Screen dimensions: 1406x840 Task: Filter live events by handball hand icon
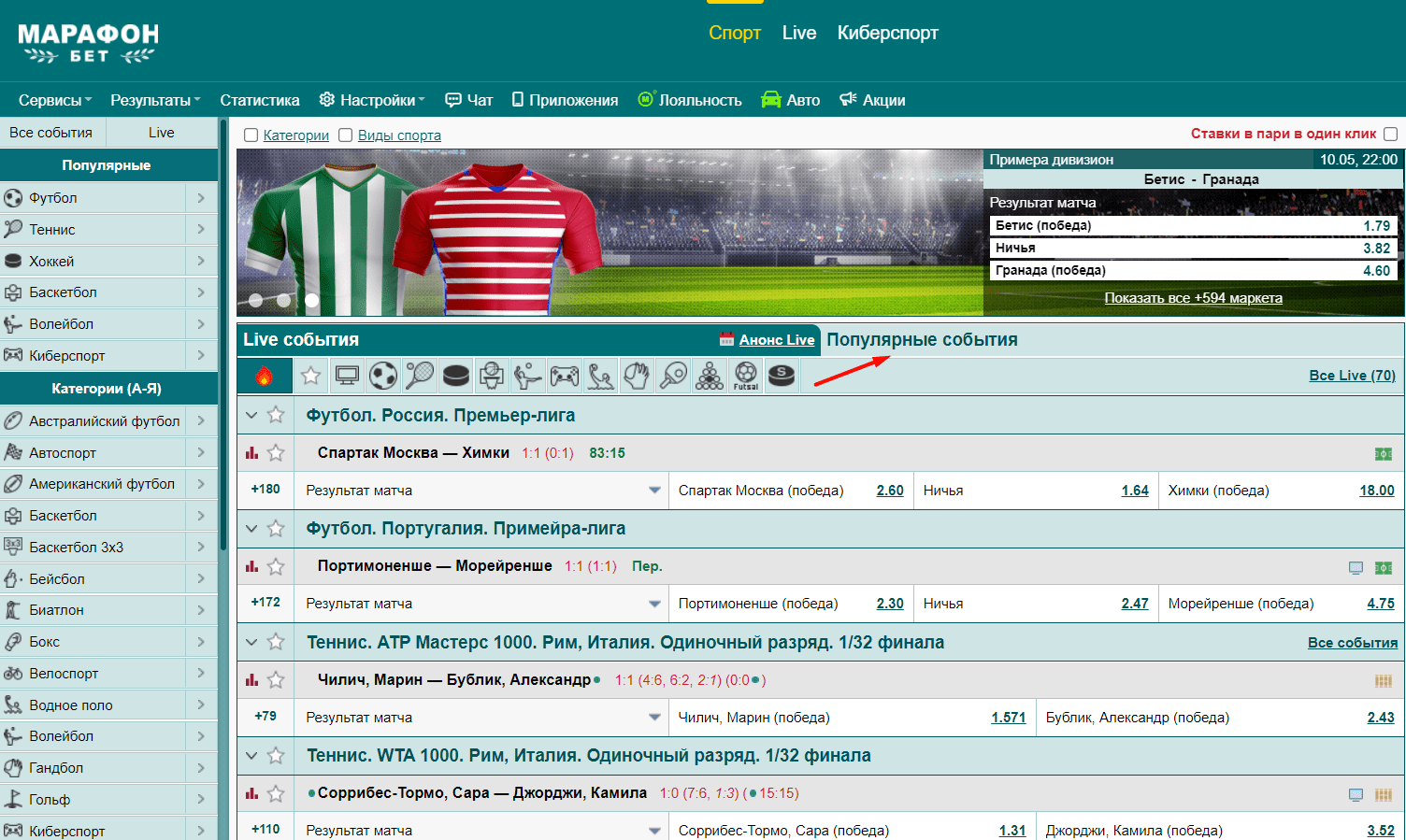point(637,376)
